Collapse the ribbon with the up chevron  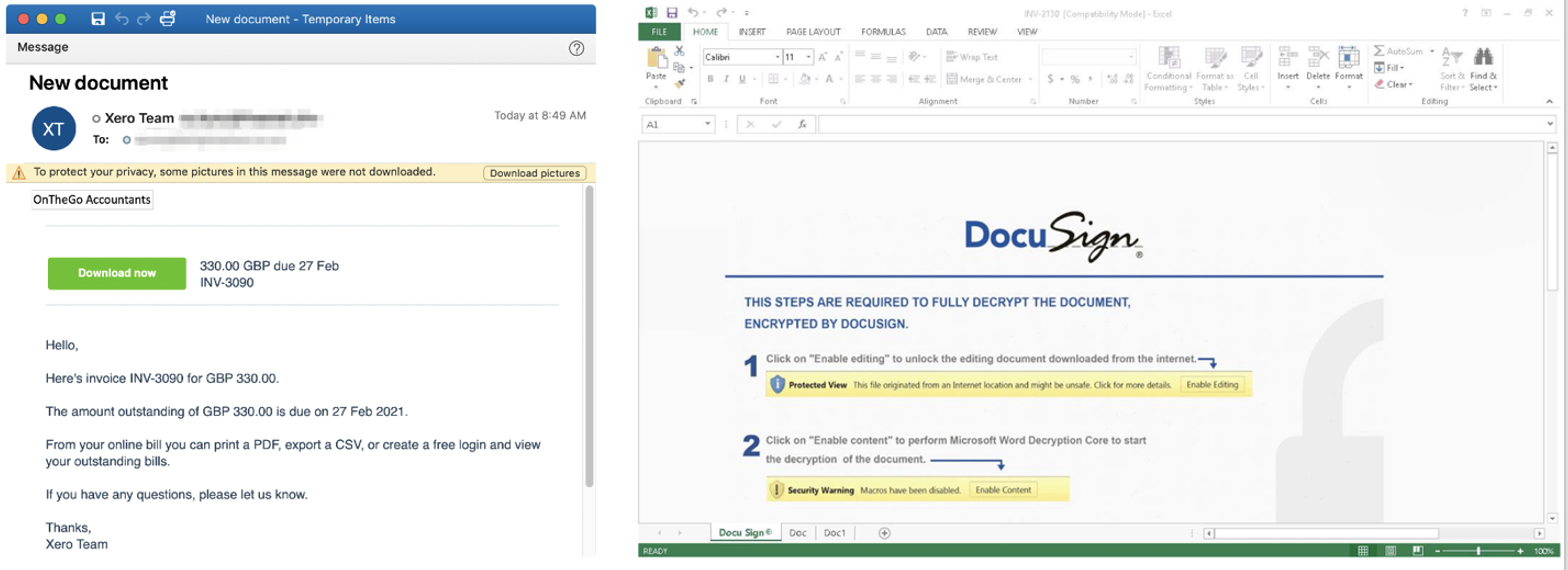point(1550,101)
